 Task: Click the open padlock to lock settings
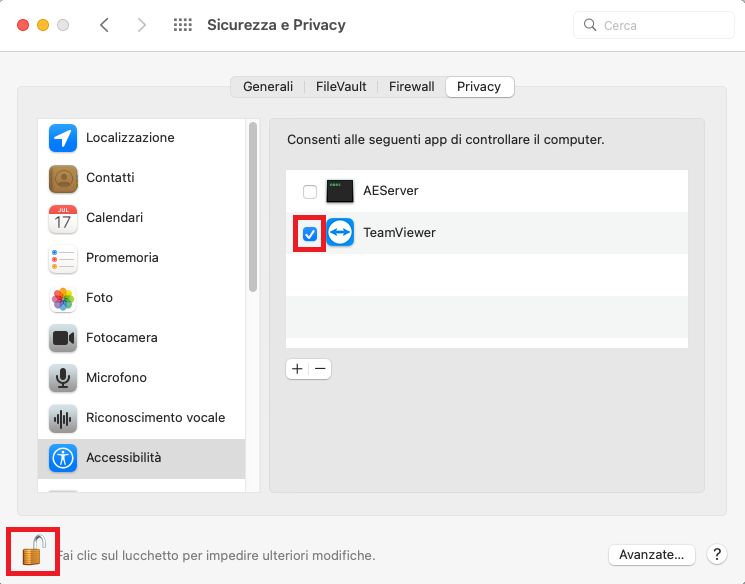pyautogui.click(x=33, y=551)
